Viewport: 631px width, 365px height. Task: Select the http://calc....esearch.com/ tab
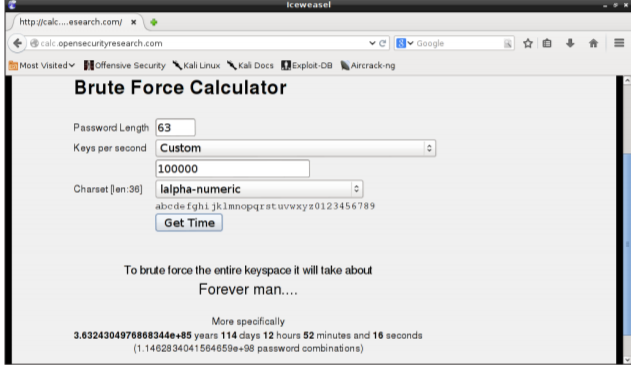[x=71, y=22]
